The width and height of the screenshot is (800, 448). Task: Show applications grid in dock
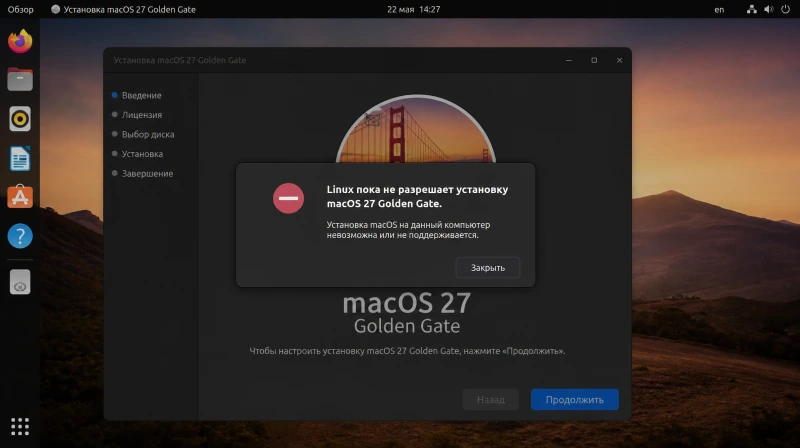point(20,427)
